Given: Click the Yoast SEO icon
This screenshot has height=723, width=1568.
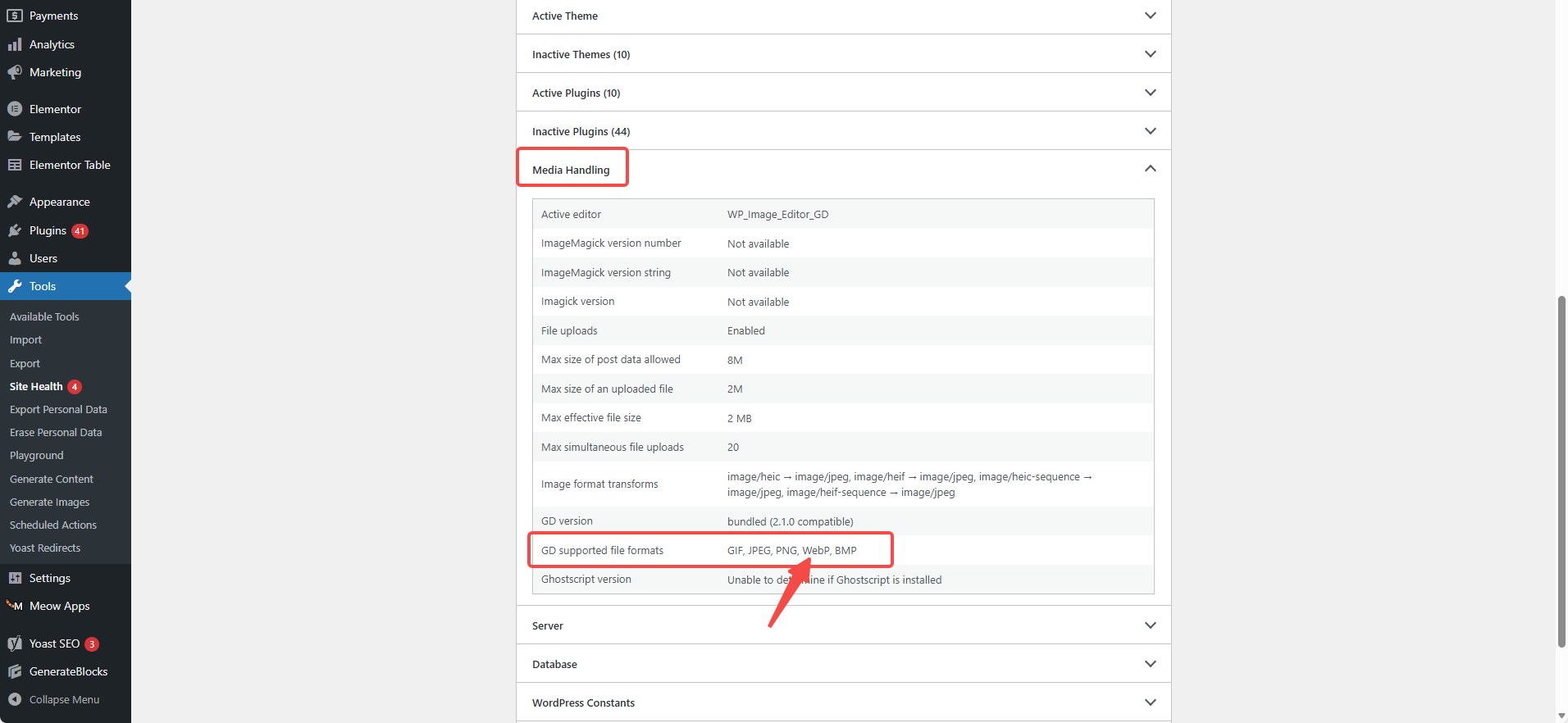Looking at the screenshot, I should pyautogui.click(x=15, y=643).
